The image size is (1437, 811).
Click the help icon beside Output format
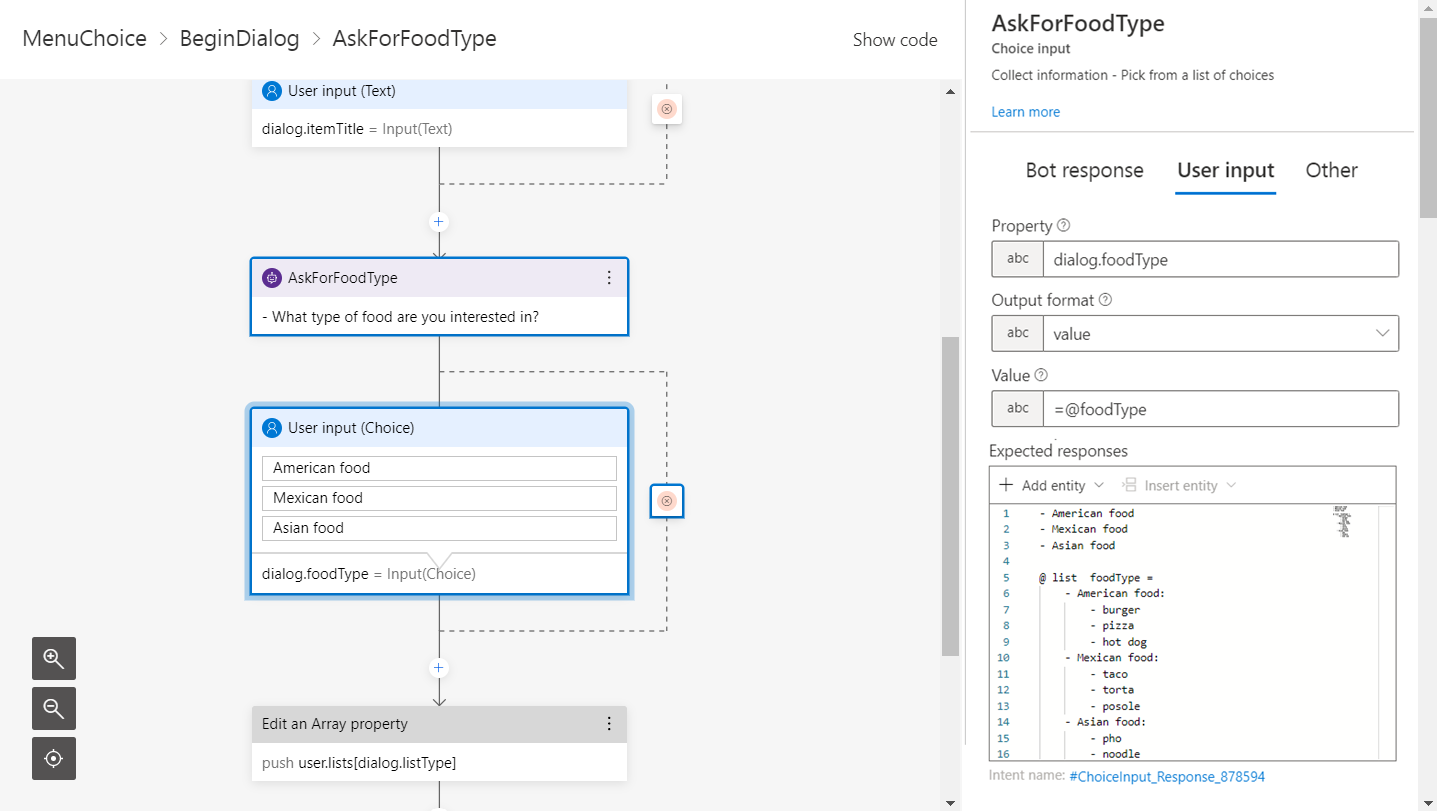1105,300
